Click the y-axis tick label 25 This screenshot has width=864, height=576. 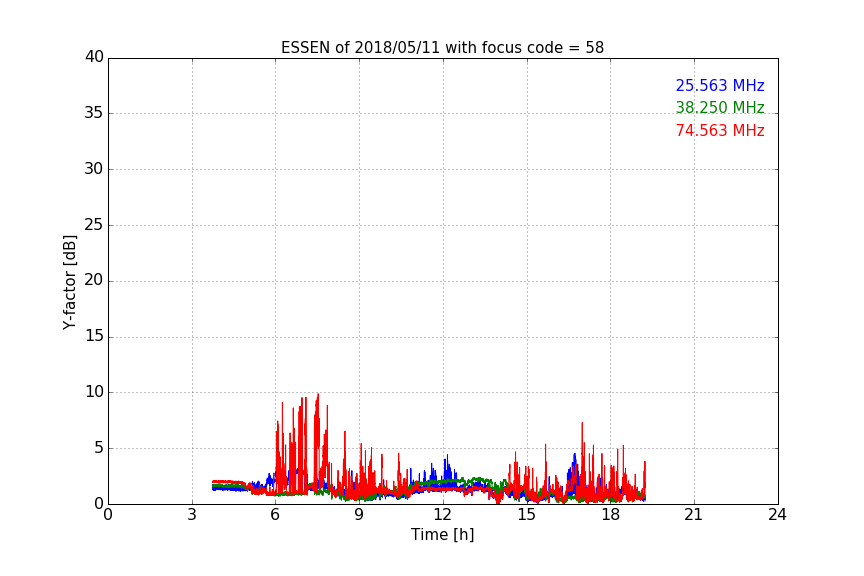[x=94, y=224]
